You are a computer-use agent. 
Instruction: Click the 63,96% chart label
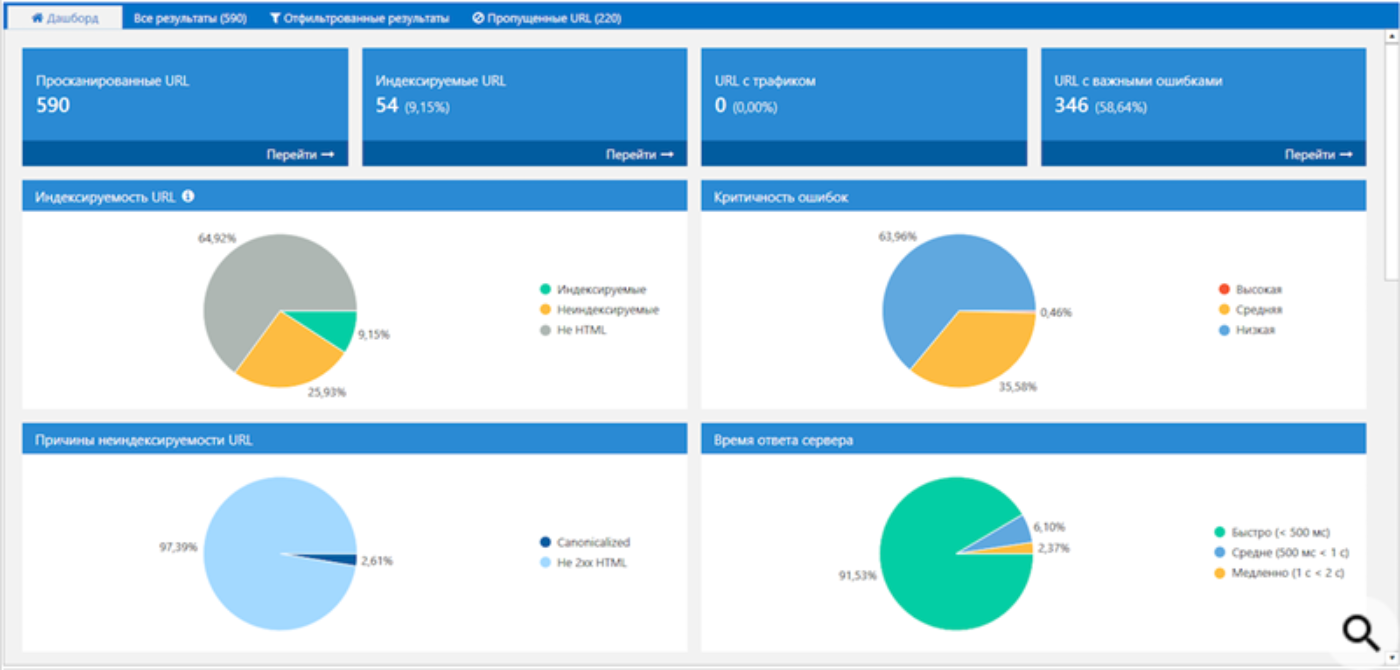[x=897, y=237]
